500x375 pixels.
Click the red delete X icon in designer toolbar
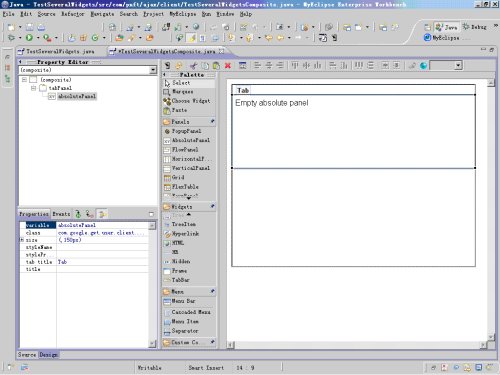click(228, 65)
